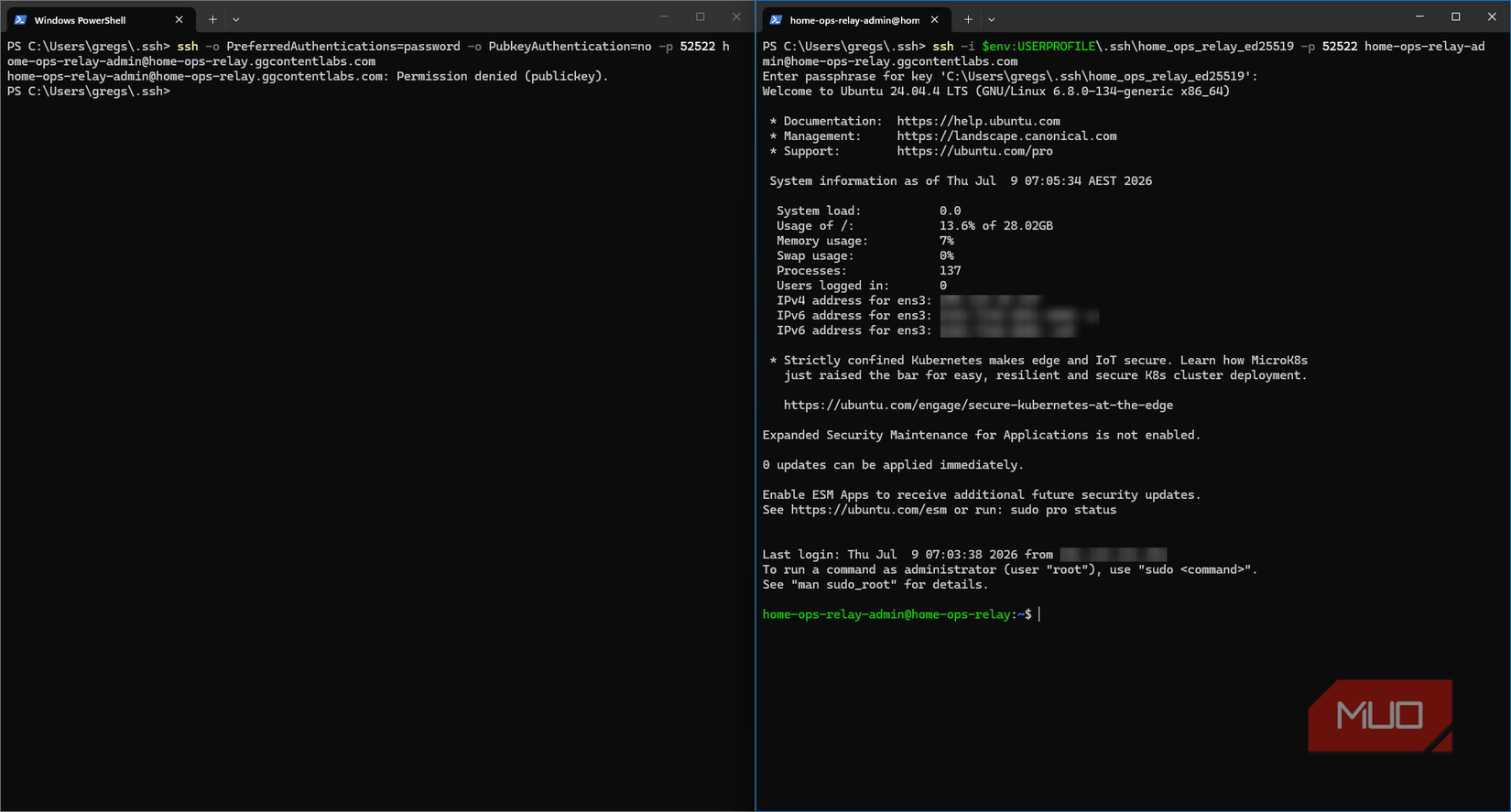Close the right terminal window
This screenshot has width=1511, height=812.
pyautogui.click(x=1492, y=16)
